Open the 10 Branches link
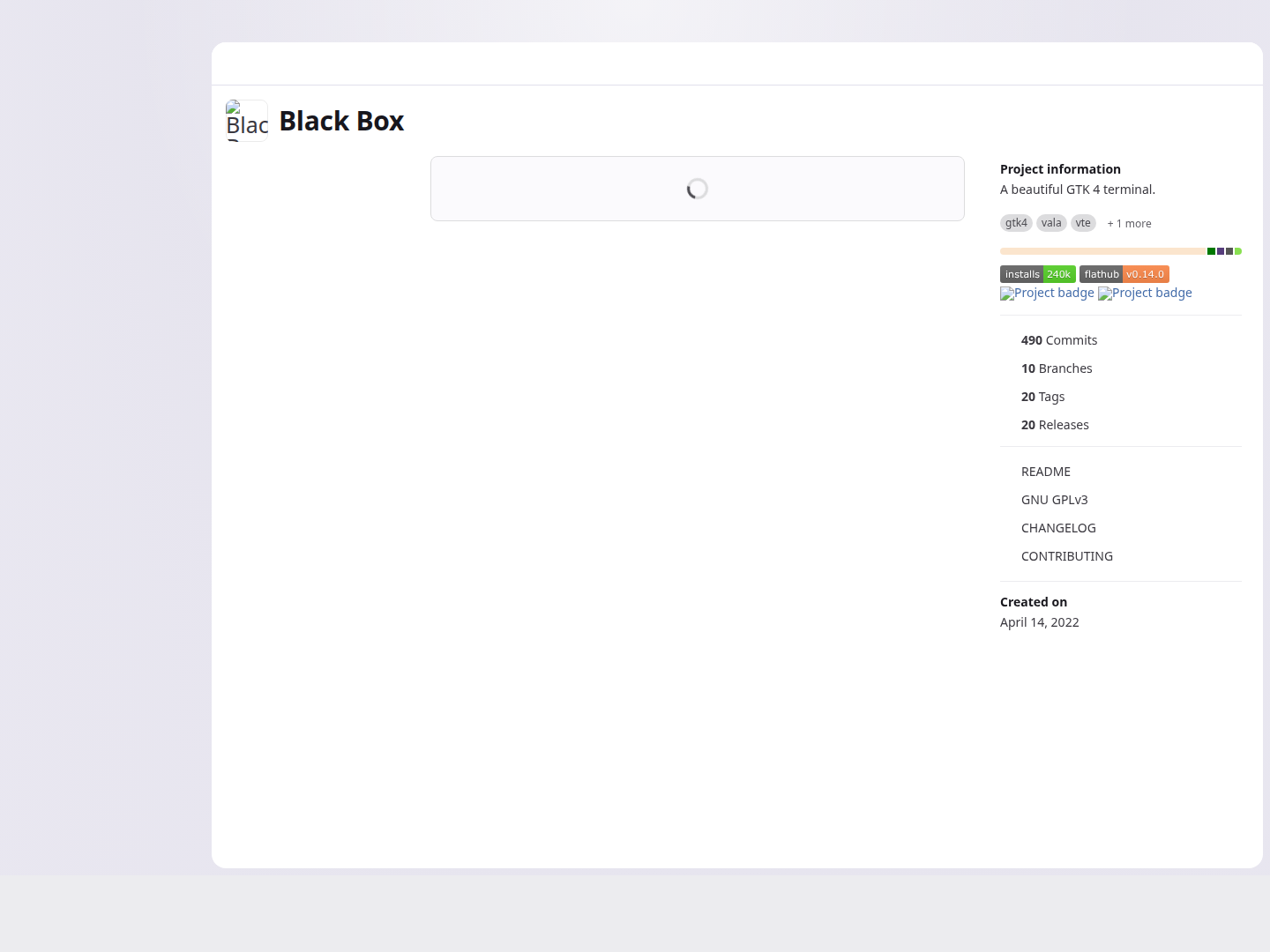Image resolution: width=1270 pixels, height=952 pixels. pos(1057,368)
